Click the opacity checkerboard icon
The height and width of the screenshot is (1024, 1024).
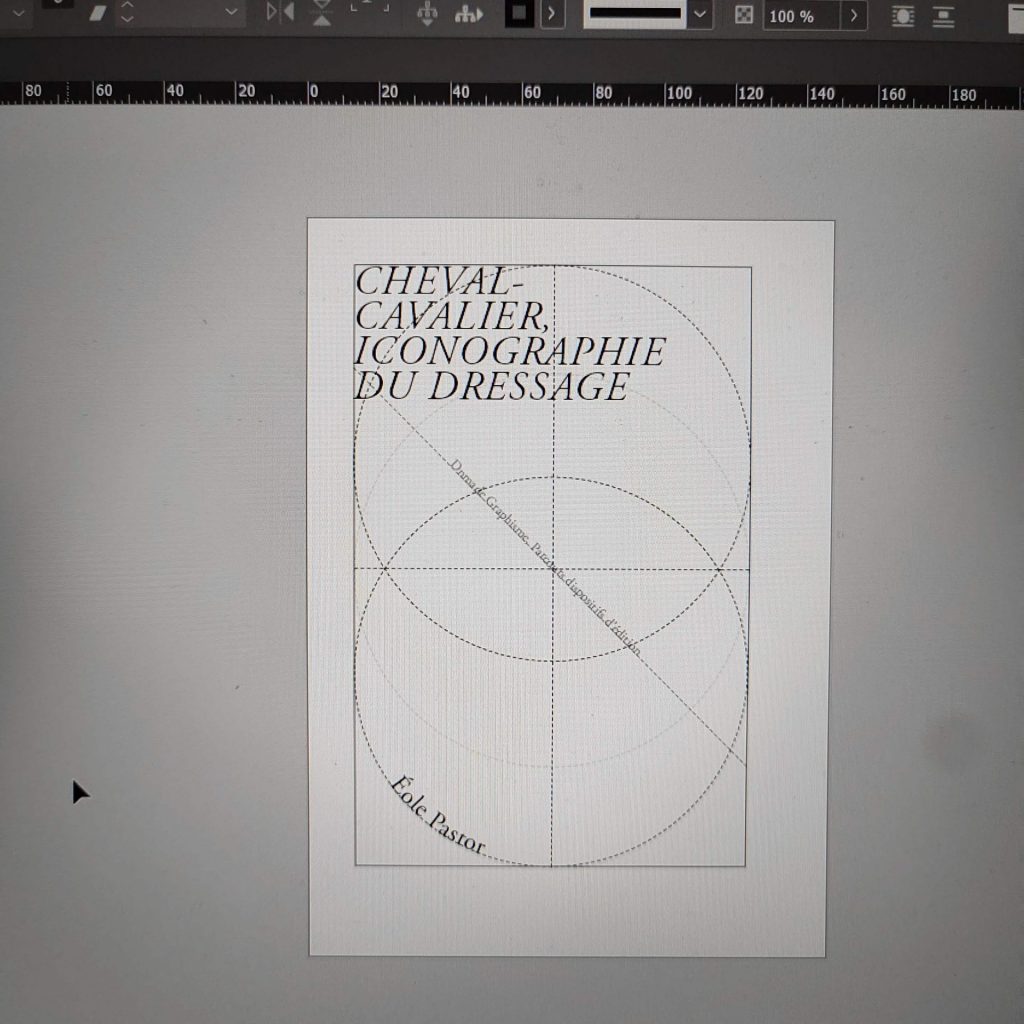point(743,15)
